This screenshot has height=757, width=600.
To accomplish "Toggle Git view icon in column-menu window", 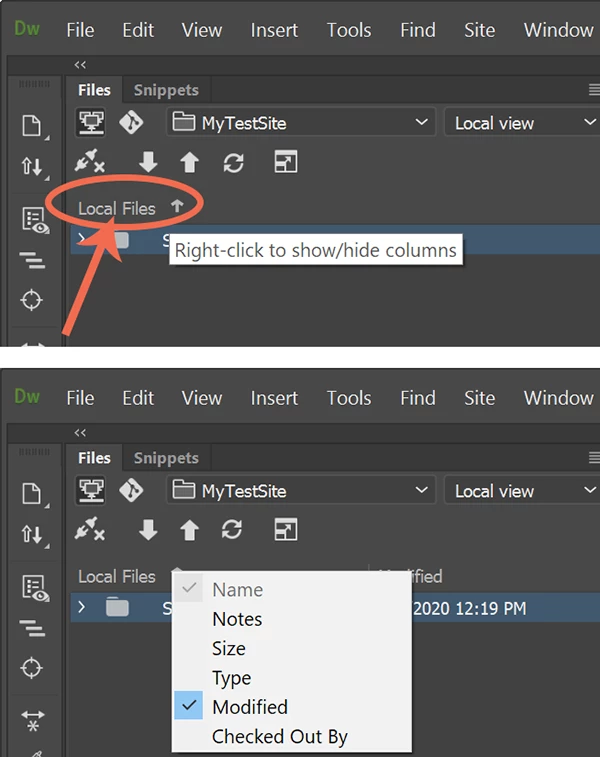I will [x=131, y=490].
